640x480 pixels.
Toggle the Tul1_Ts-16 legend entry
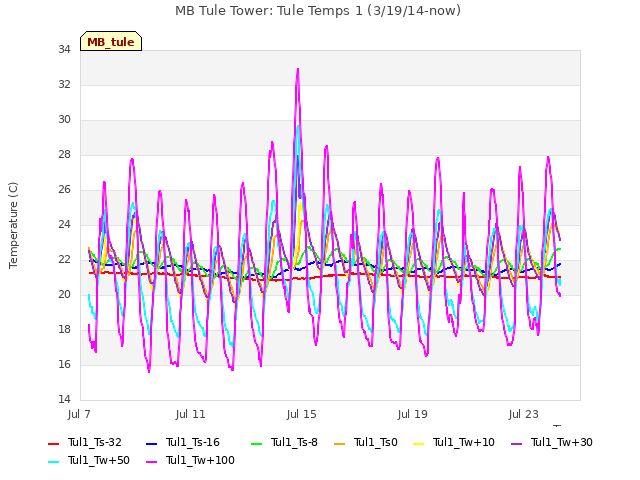click(x=183, y=442)
